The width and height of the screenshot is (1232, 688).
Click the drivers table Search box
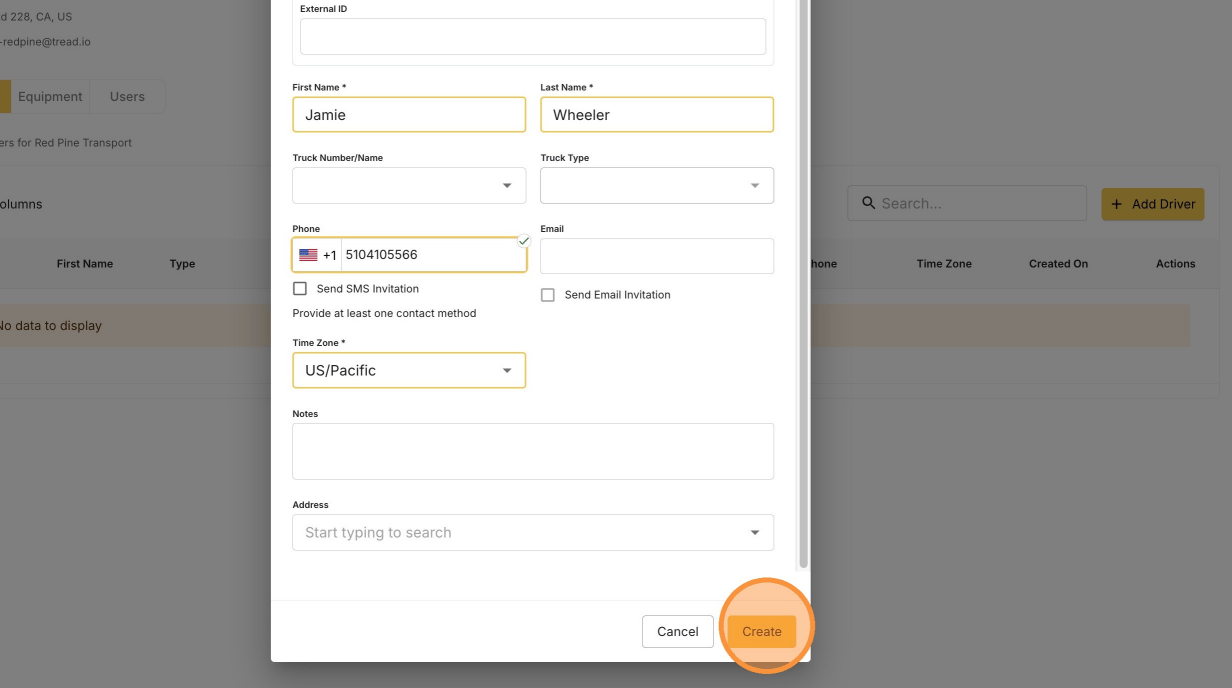(967, 203)
